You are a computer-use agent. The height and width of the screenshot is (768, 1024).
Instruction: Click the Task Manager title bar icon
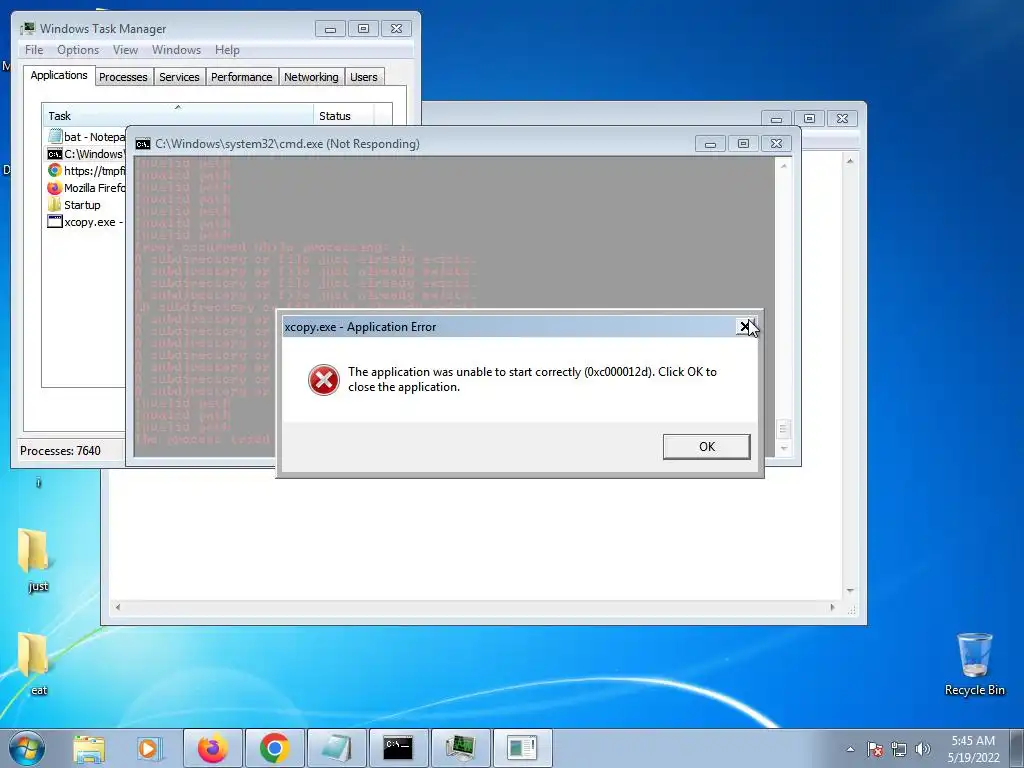[28, 29]
